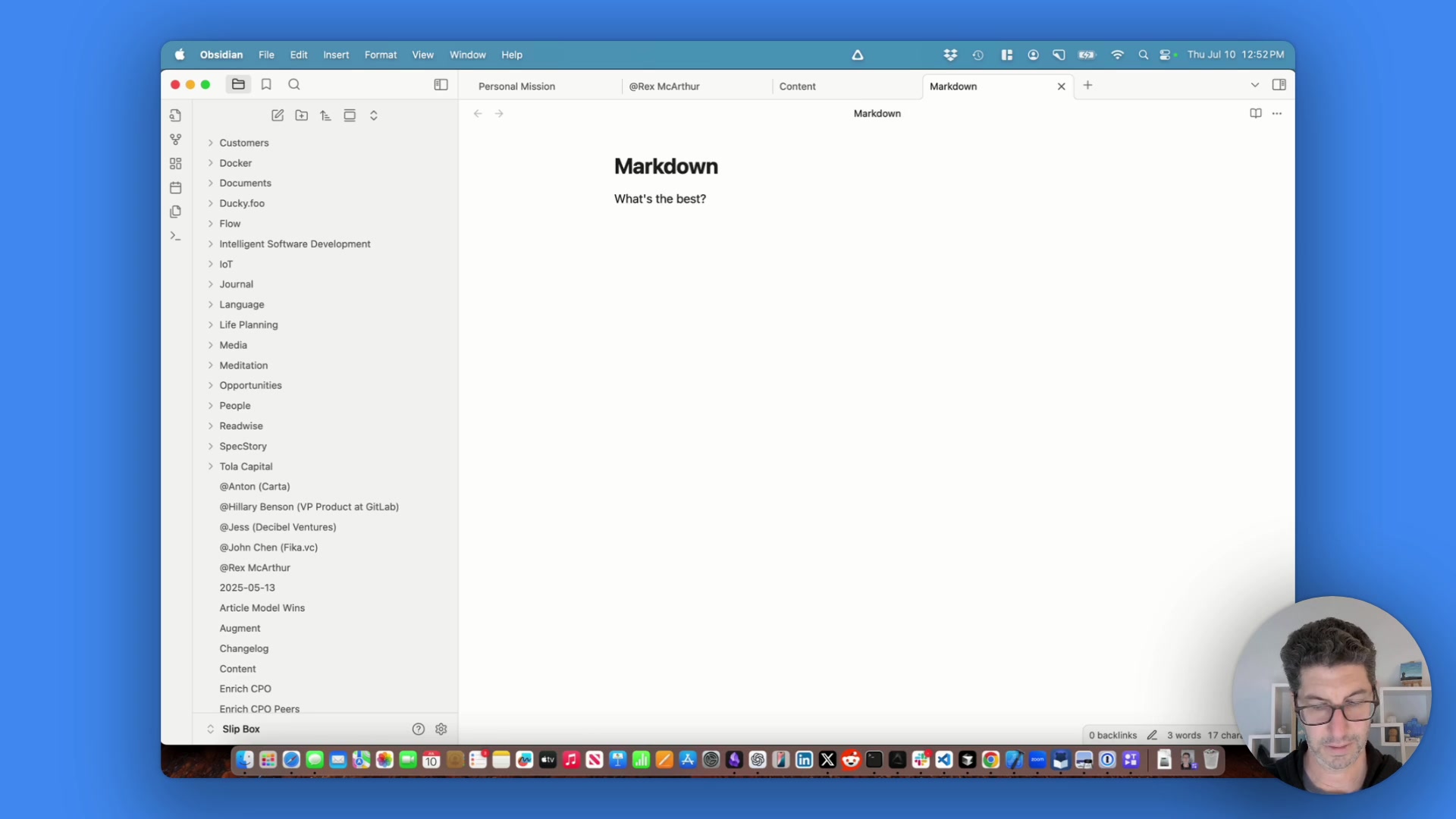Expand the Journal folder

(237, 284)
